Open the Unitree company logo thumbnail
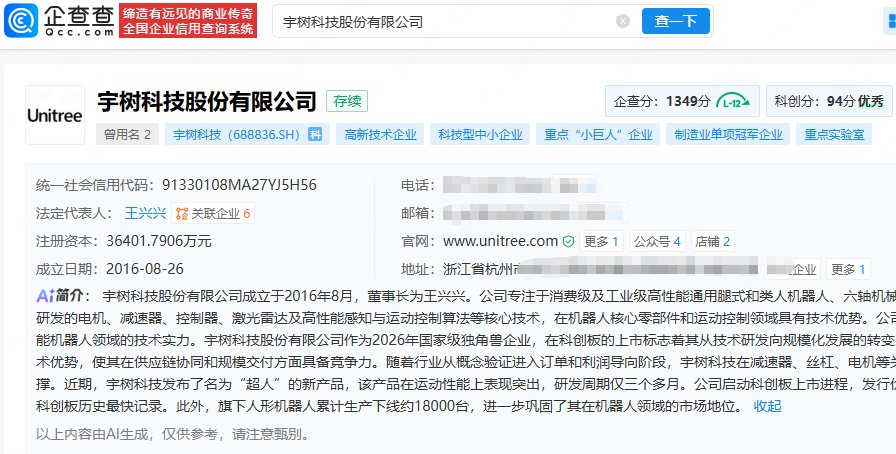 click(55, 115)
